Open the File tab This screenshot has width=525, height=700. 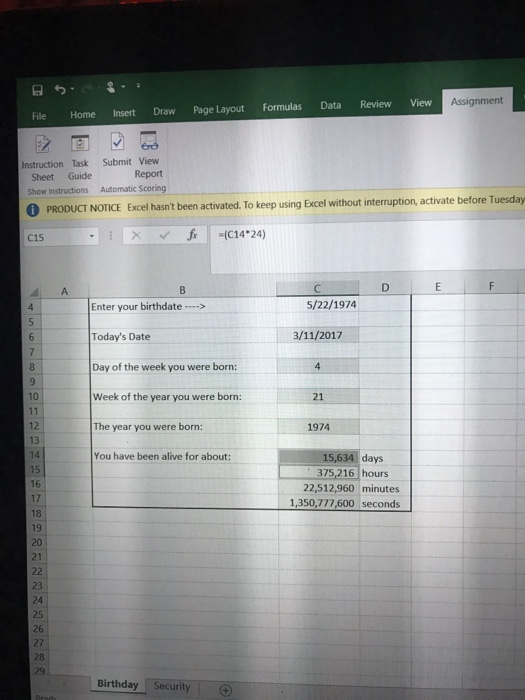(x=39, y=116)
